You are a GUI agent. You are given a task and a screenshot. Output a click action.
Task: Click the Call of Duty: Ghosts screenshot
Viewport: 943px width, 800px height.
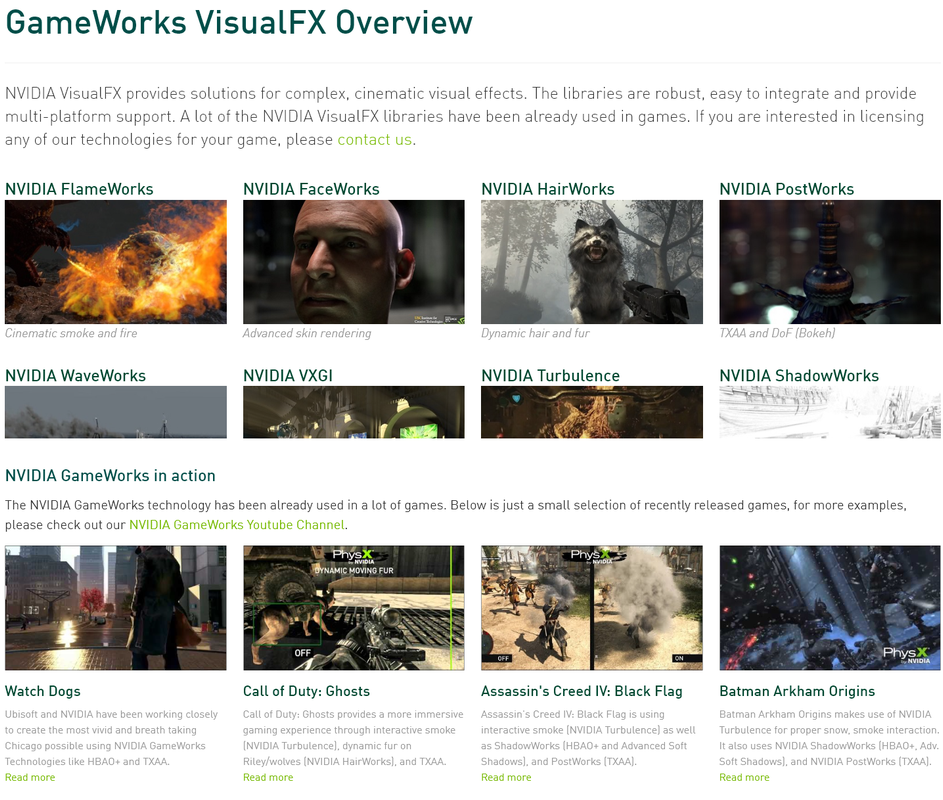tap(354, 607)
